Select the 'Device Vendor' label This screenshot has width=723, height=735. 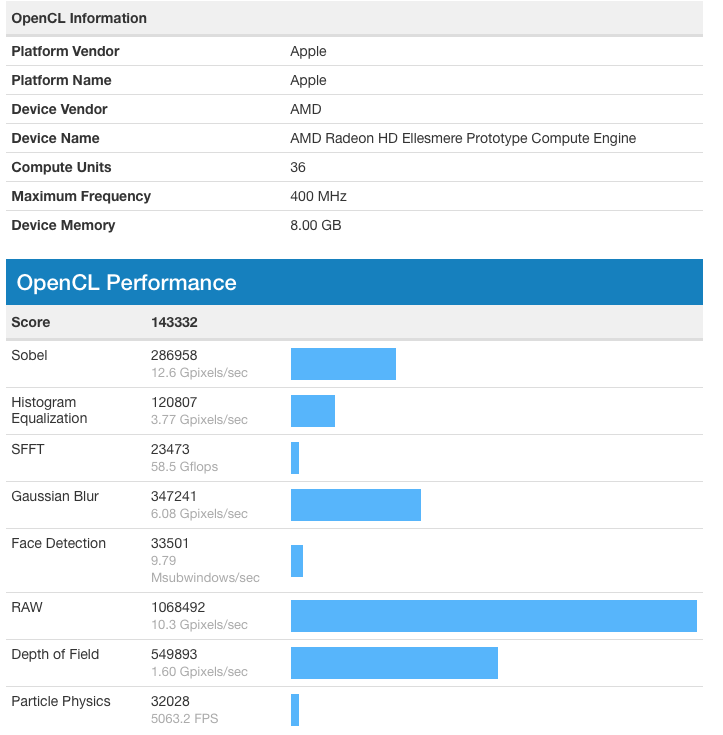point(60,109)
